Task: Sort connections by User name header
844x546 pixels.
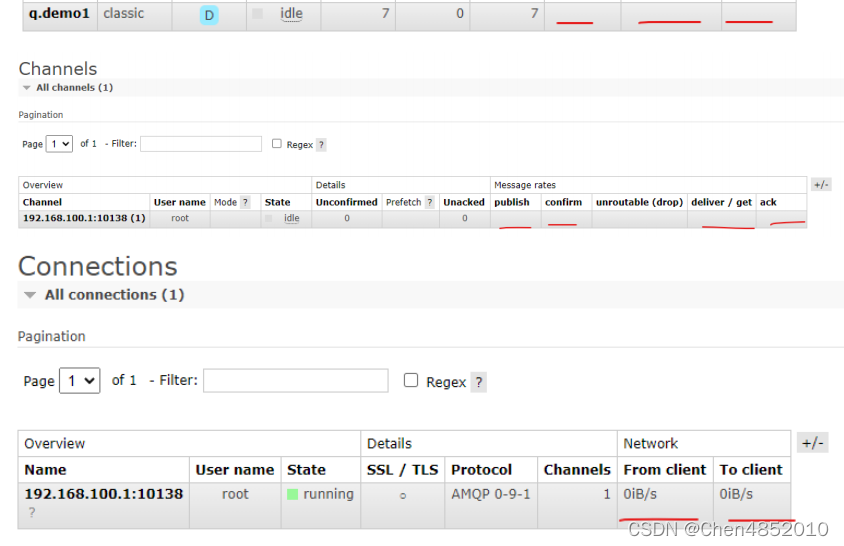Action: [x=235, y=470]
